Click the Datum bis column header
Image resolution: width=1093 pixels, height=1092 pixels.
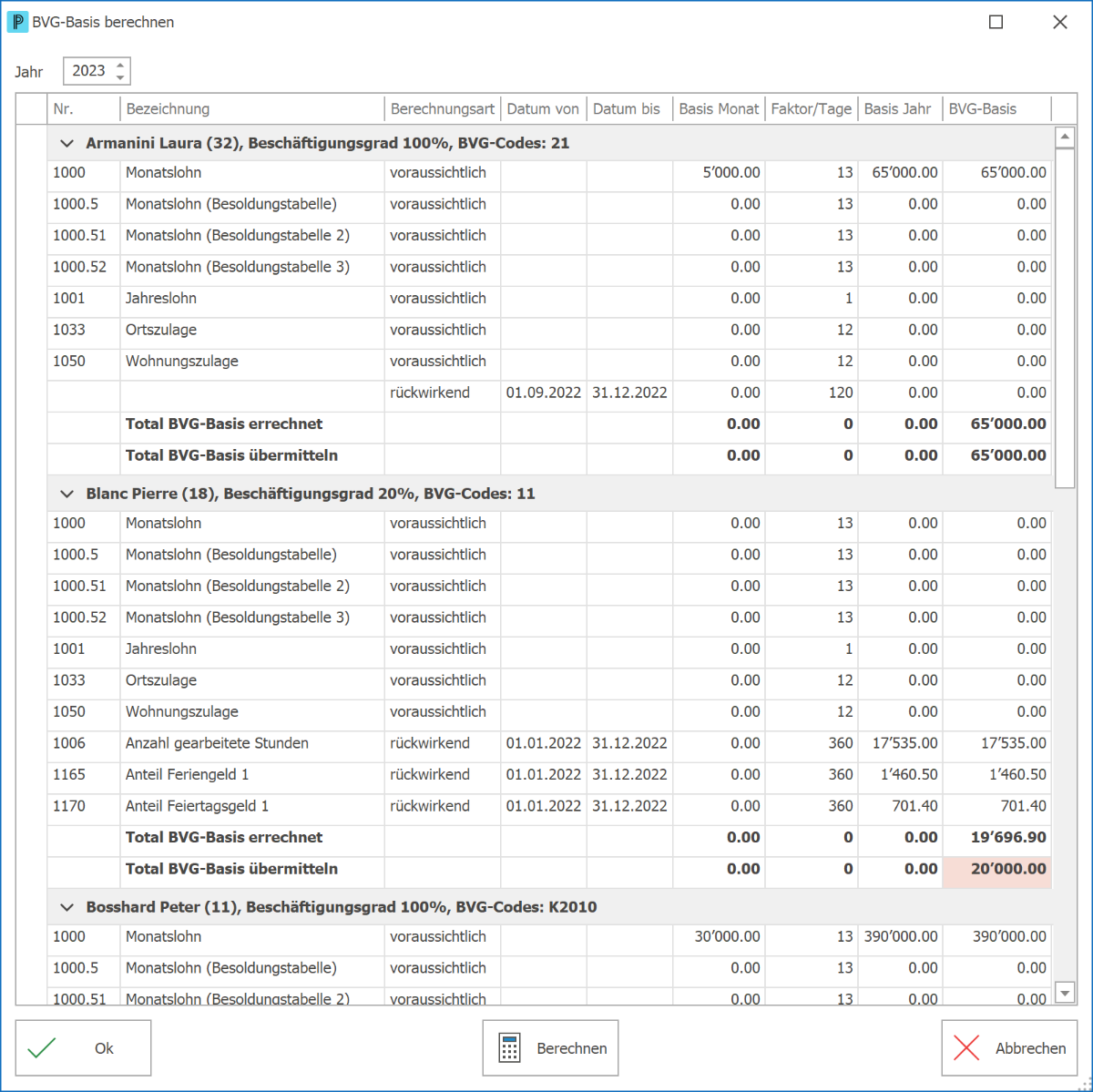(x=629, y=109)
